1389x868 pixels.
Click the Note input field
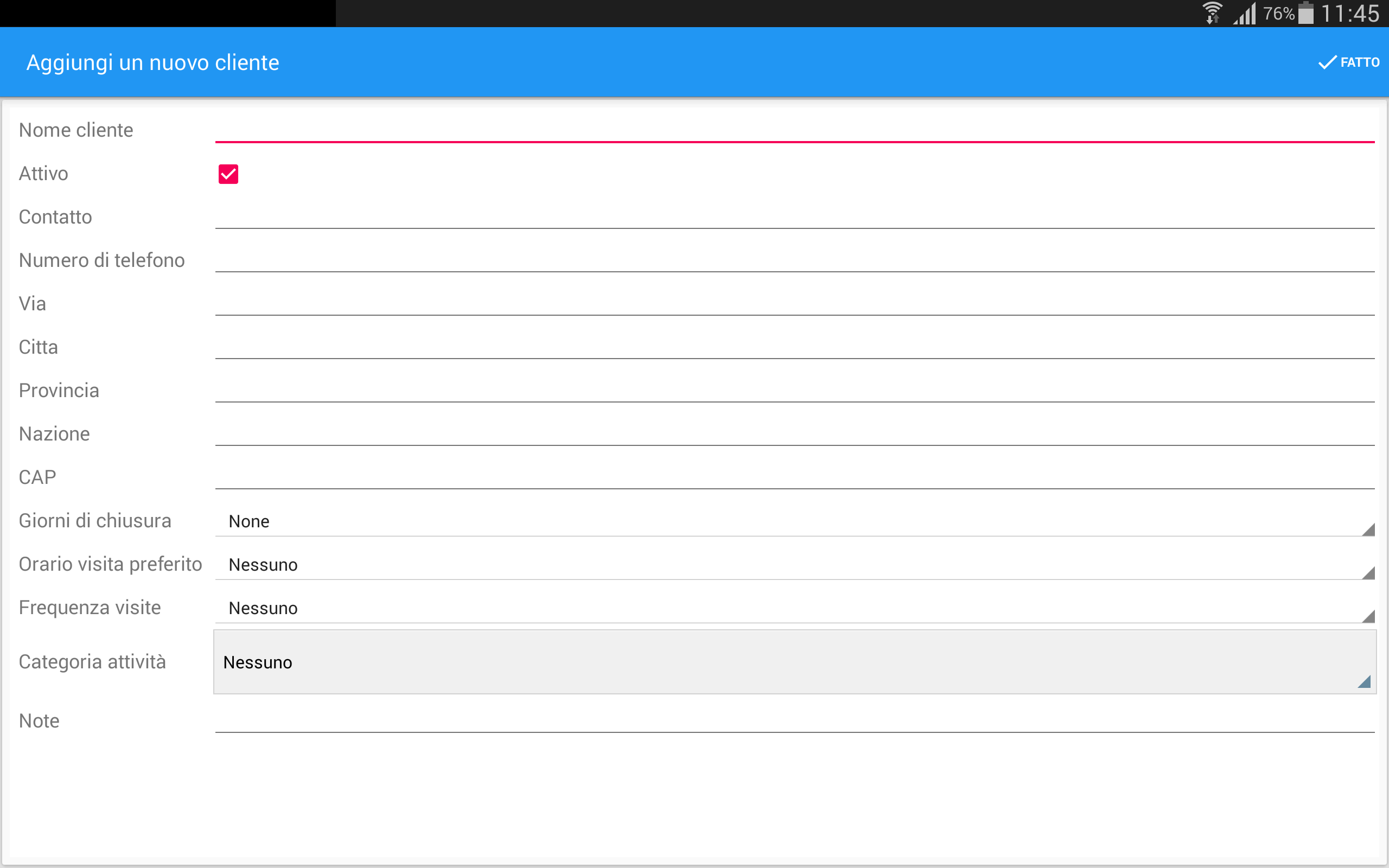(x=795, y=720)
